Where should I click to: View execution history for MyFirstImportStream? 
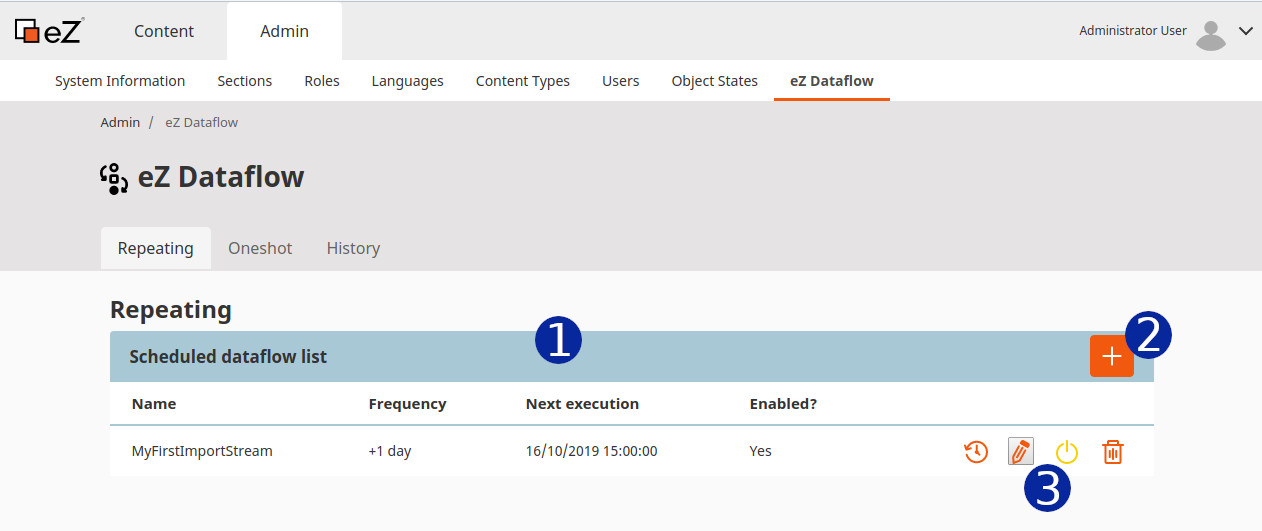click(976, 452)
